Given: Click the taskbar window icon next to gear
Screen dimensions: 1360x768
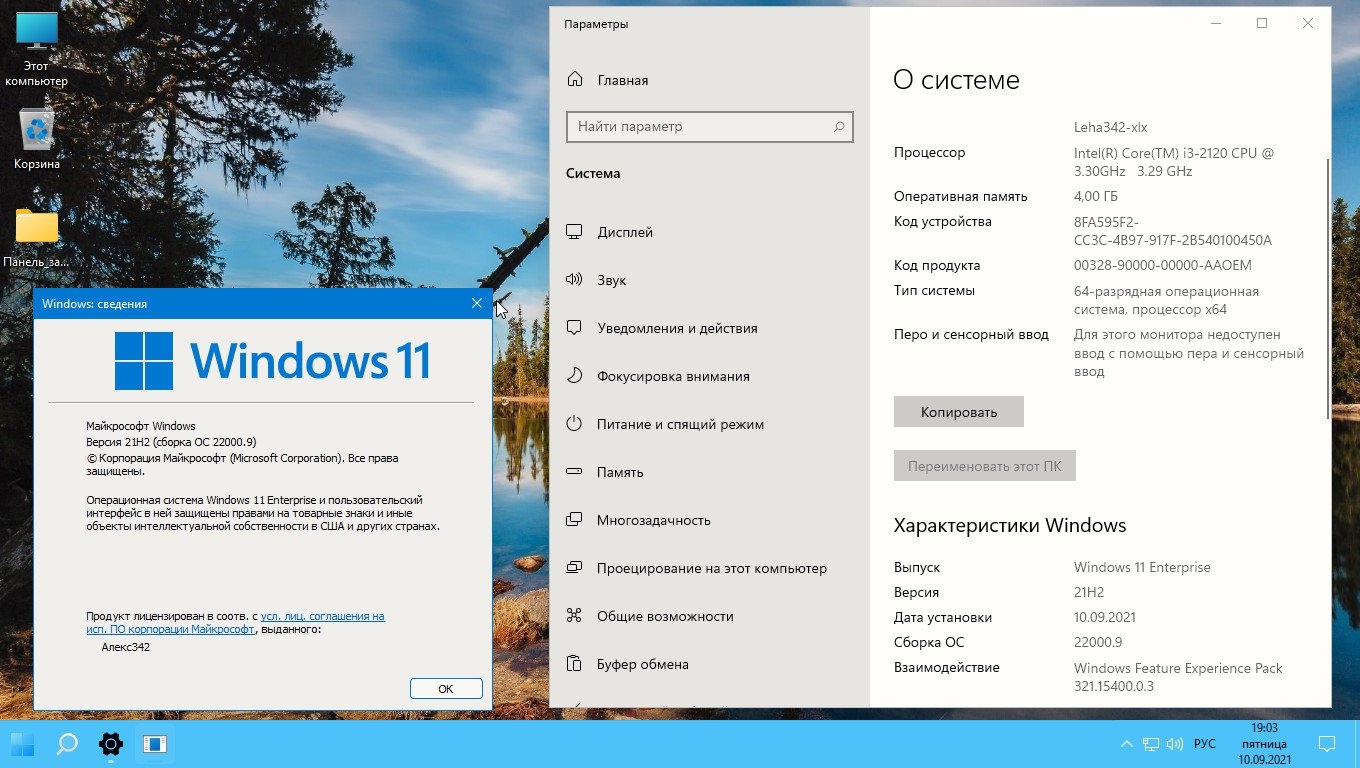Looking at the screenshot, I should [154, 744].
